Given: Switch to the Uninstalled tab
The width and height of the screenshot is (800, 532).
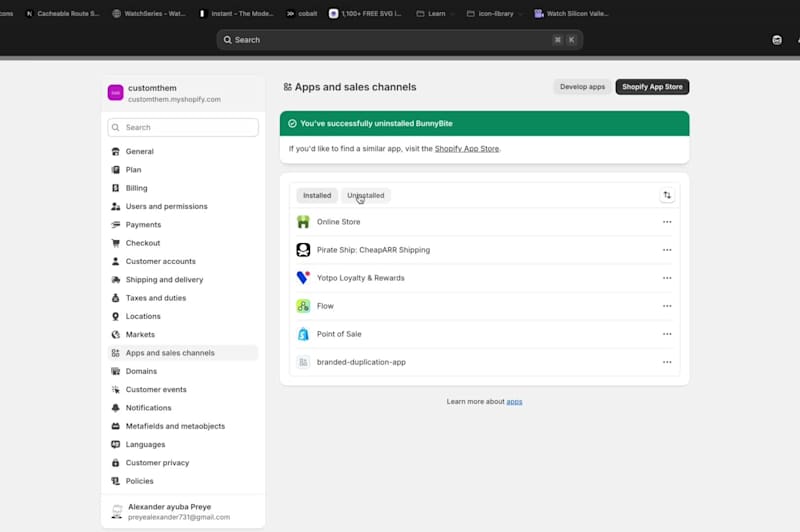Looking at the screenshot, I should tap(365, 196).
